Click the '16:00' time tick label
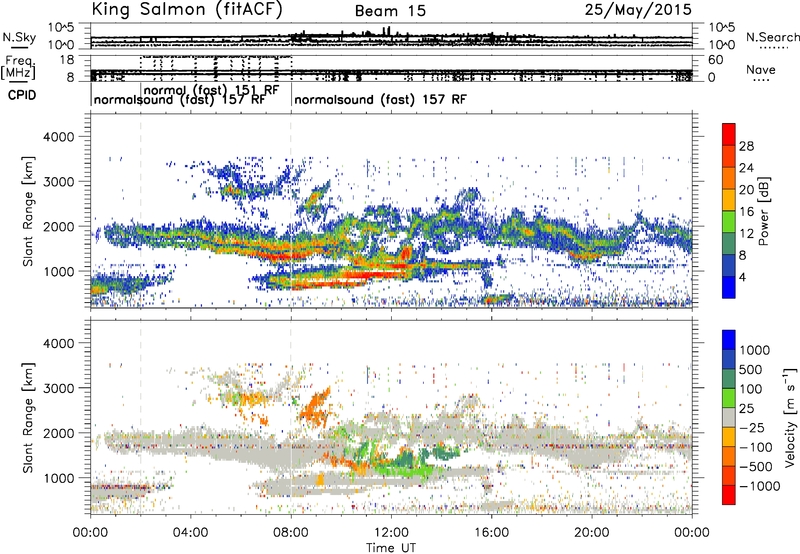800x554 pixels. coord(491,533)
